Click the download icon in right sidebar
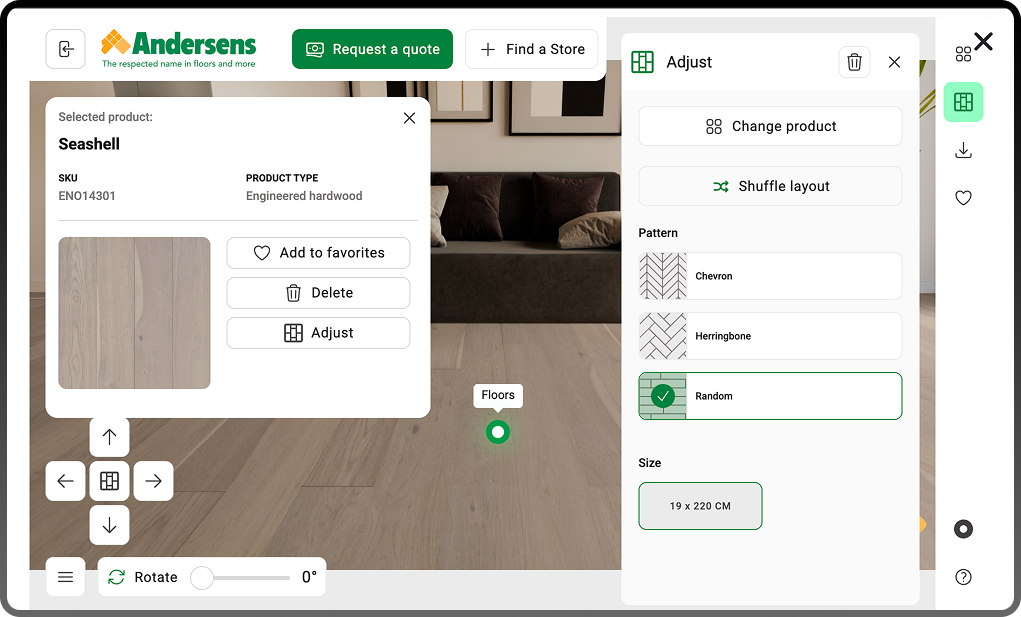 pyautogui.click(x=963, y=150)
